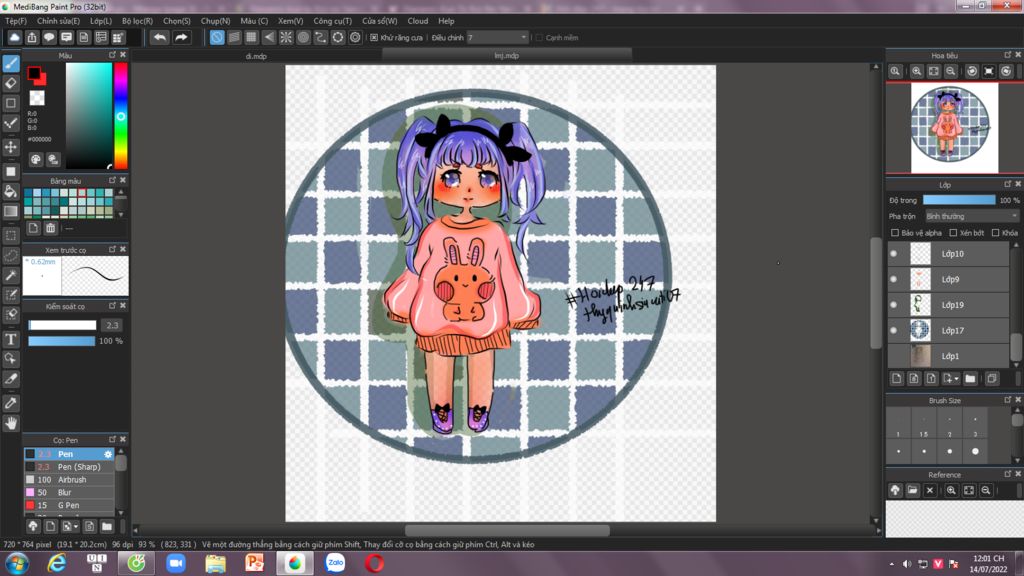Select the rectangular Select tool

[11, 236]
